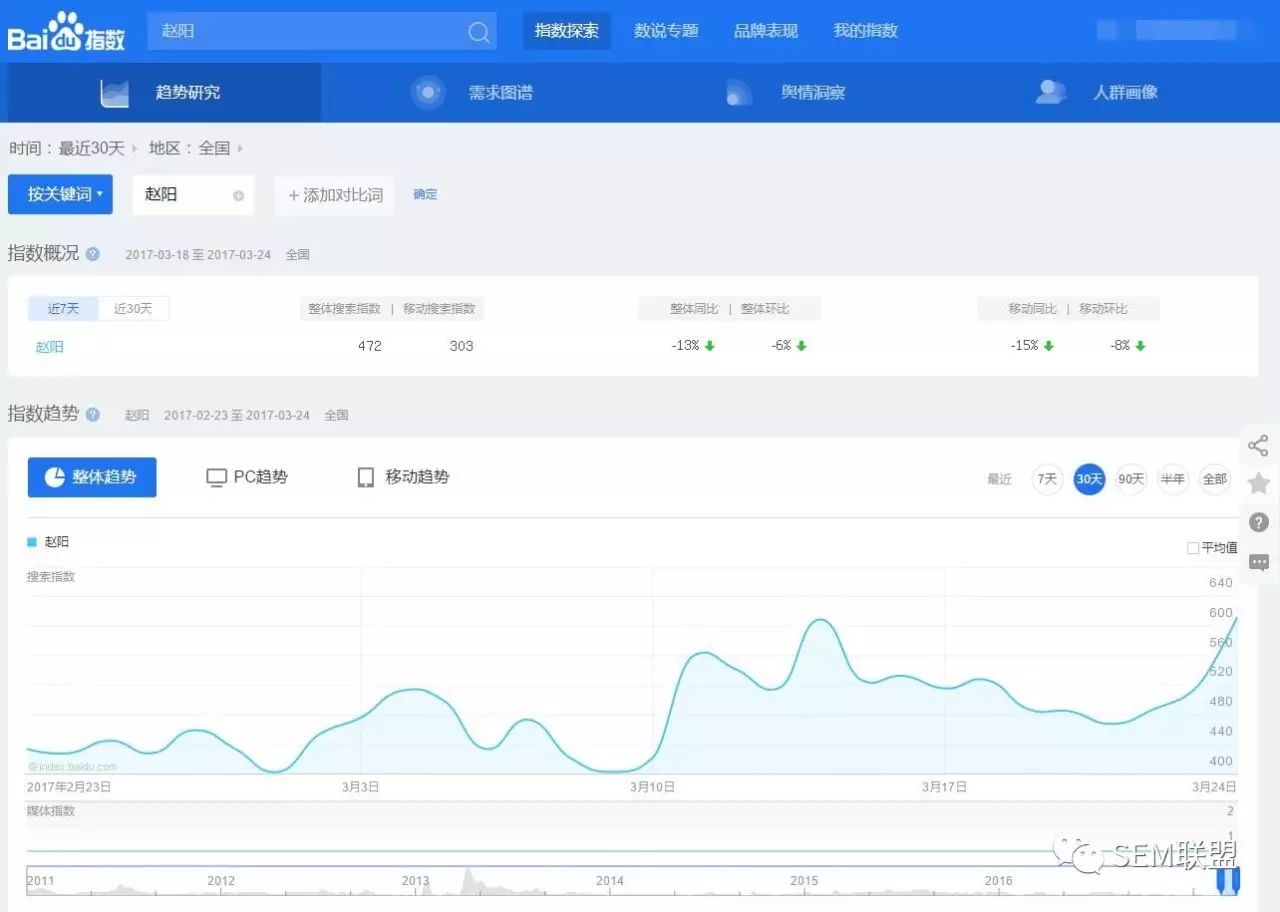Click the blue timeline range slider handle
The height and width of the screenshot is (912, 1280).
click(x=1228, y=881)
